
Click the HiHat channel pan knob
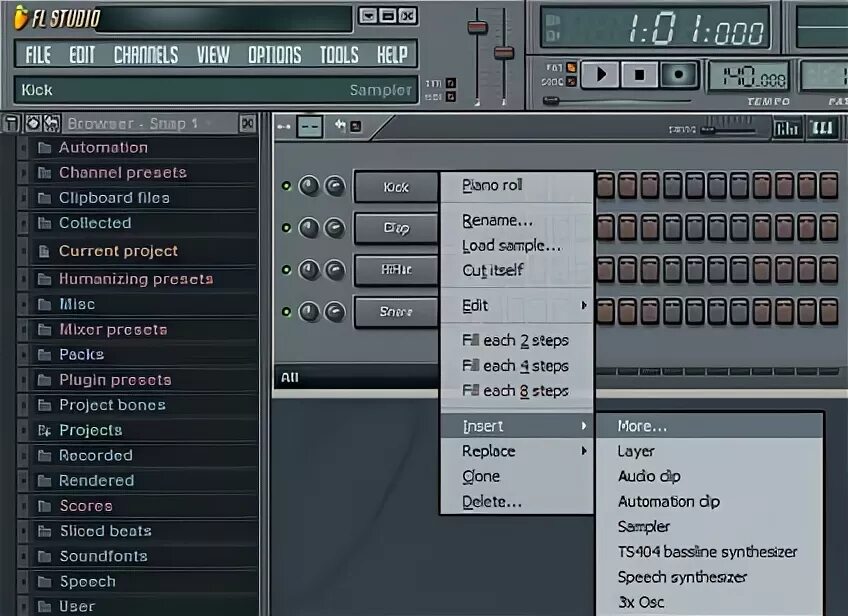[309, 269]
